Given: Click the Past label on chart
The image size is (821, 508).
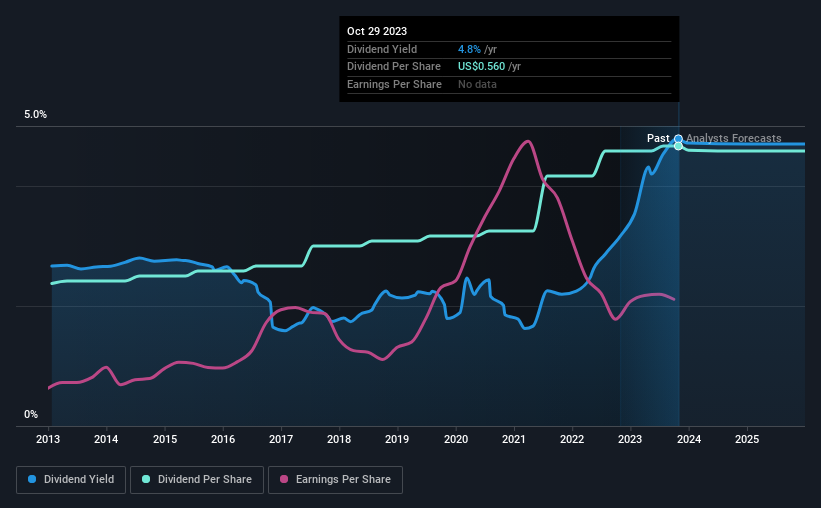Looking at the screenshot, I should point(658,138).
